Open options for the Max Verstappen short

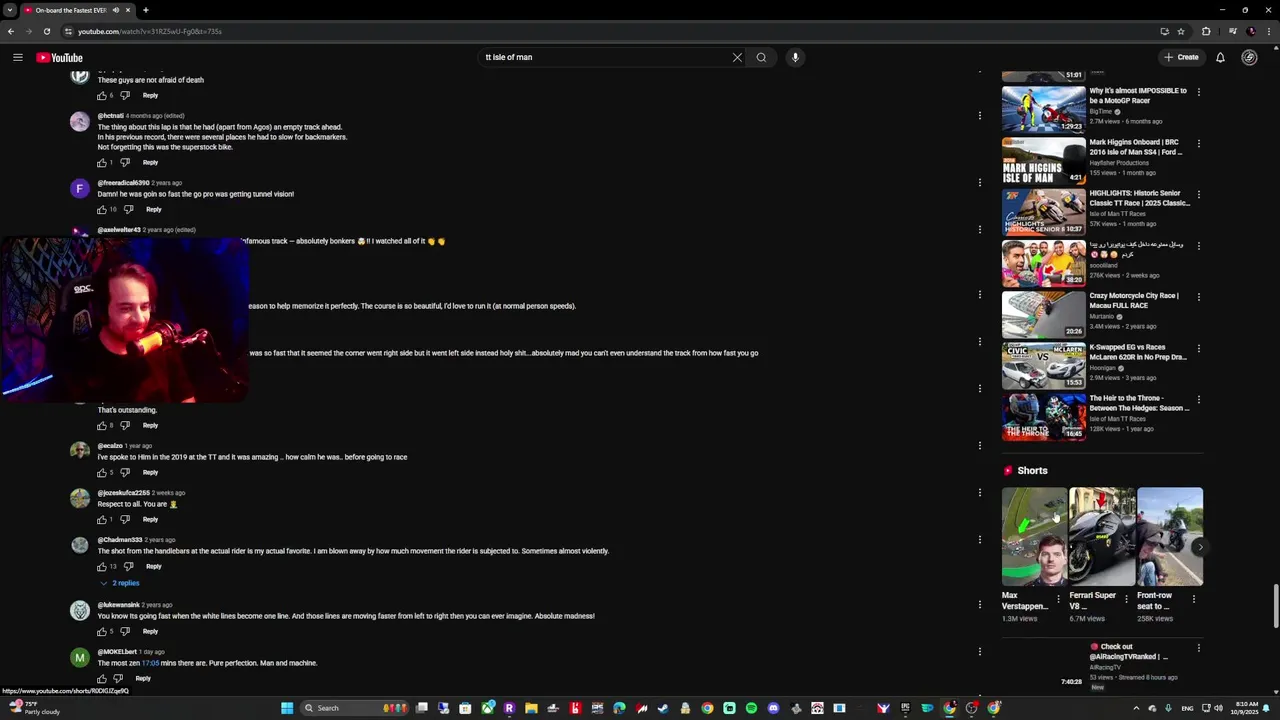click(1058, 600)
